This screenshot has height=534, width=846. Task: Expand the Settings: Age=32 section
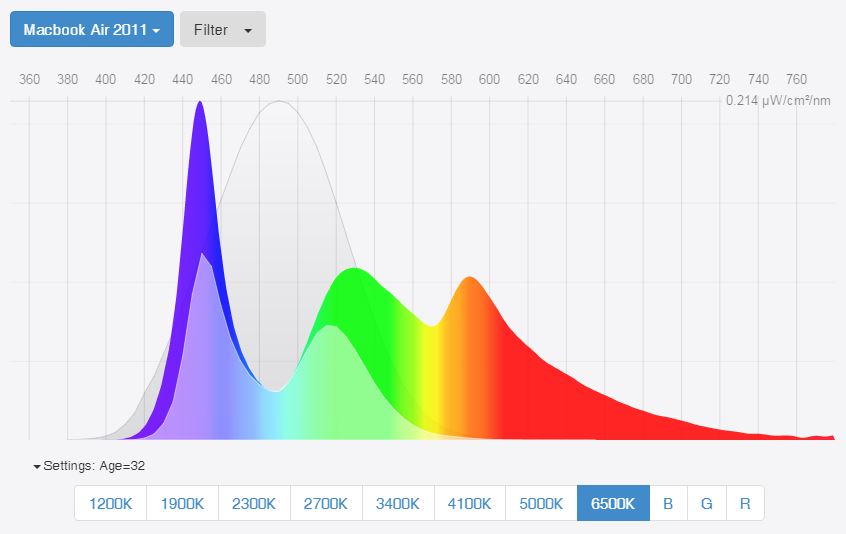(90, 465)
